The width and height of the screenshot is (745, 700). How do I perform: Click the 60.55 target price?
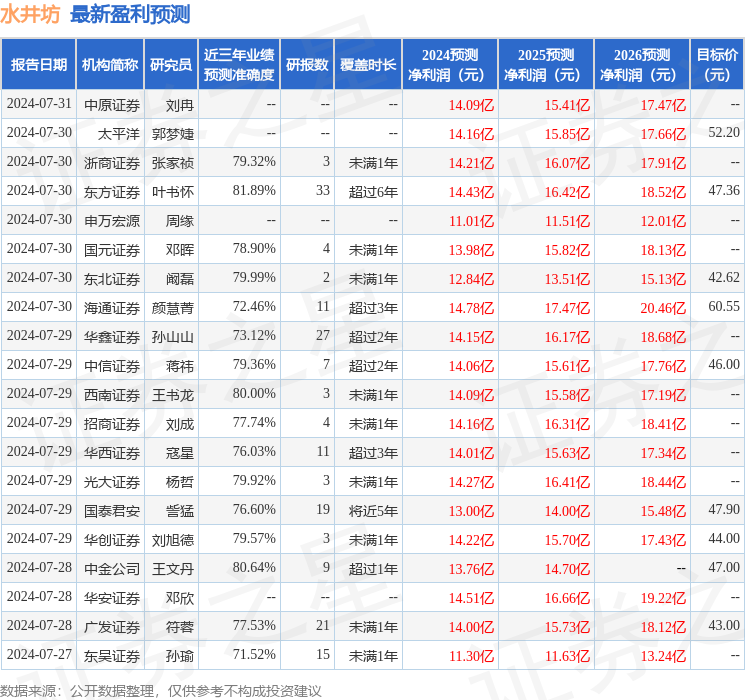point(724,307)
